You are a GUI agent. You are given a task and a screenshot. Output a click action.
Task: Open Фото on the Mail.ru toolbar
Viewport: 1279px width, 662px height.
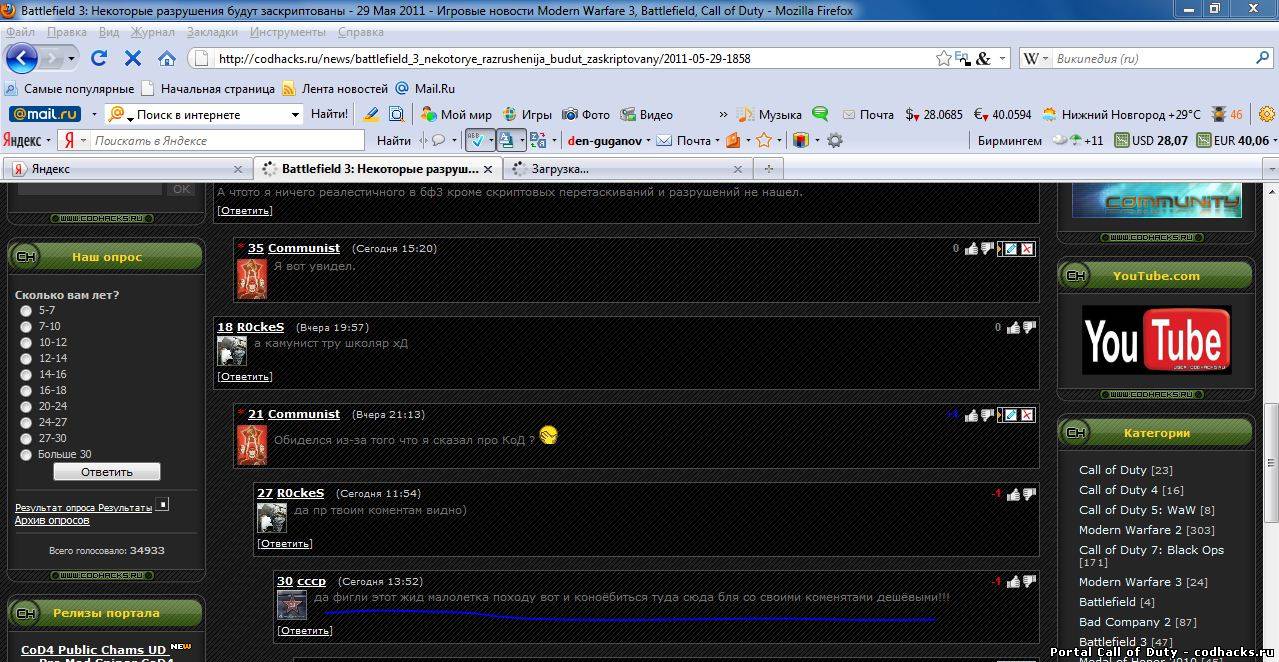586,114
